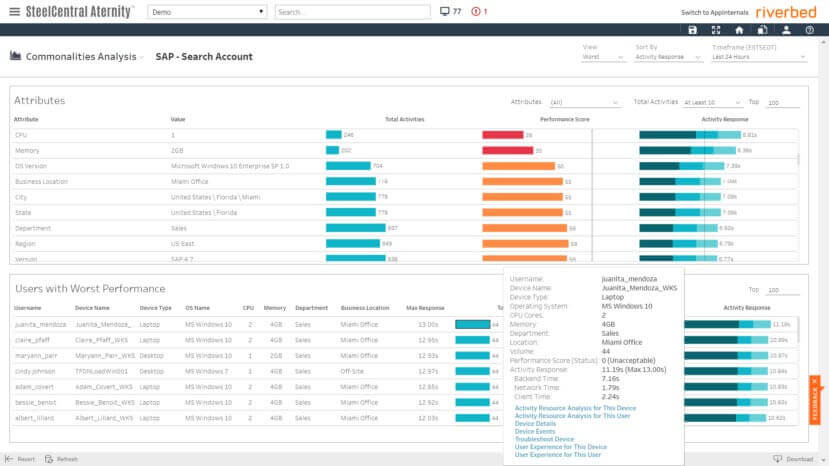This screenshot has height=466, width=829.
Task: Toggle full screen mode icon
Action: click(x=716, y=30)
